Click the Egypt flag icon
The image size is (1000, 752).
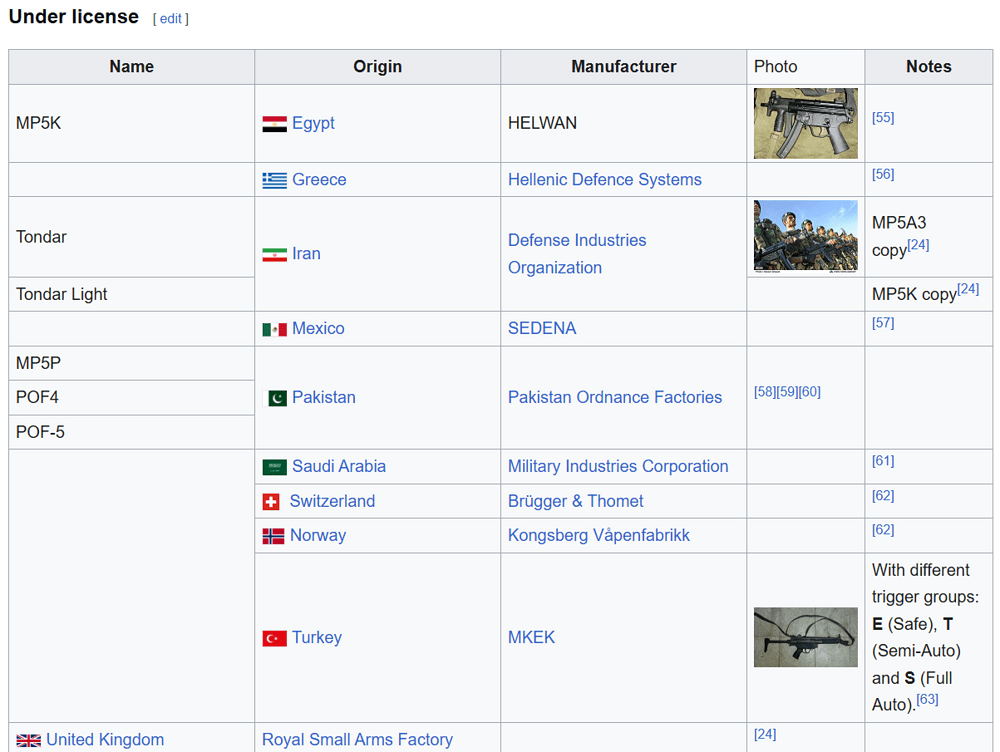tap(274, 124)
